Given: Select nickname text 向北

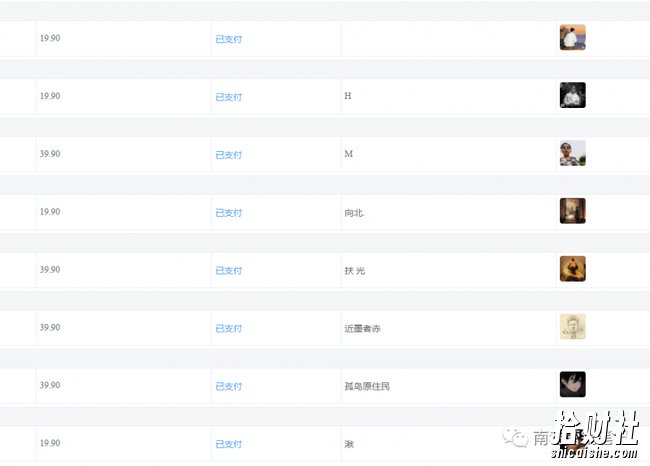Looking at the screenshot, I should click(354, 213).
